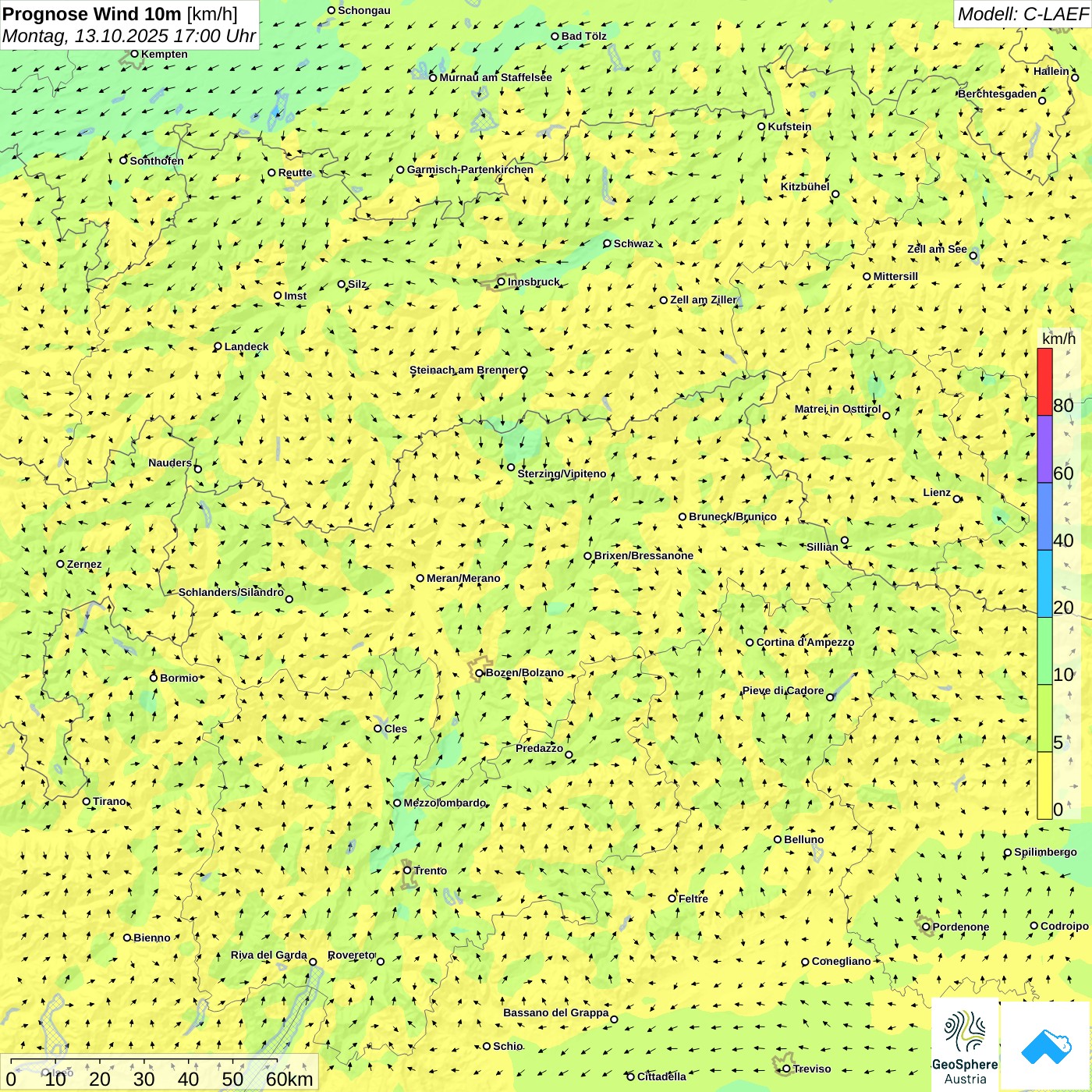Screen dimensions: 1092x1092
Task: Click the Kufstein location dot
Action: click(762, 126)
